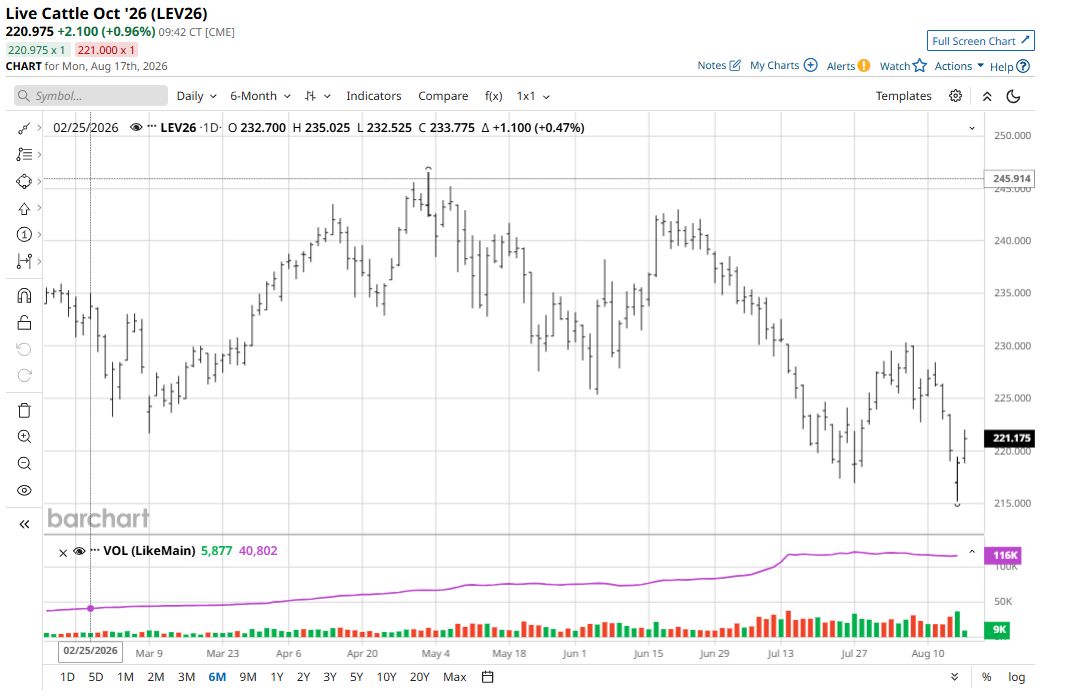Open the 6-Month period dropdown
The width and height of the screenshot is (1069, 700).
pyautogui.click(x=260, y=96)
